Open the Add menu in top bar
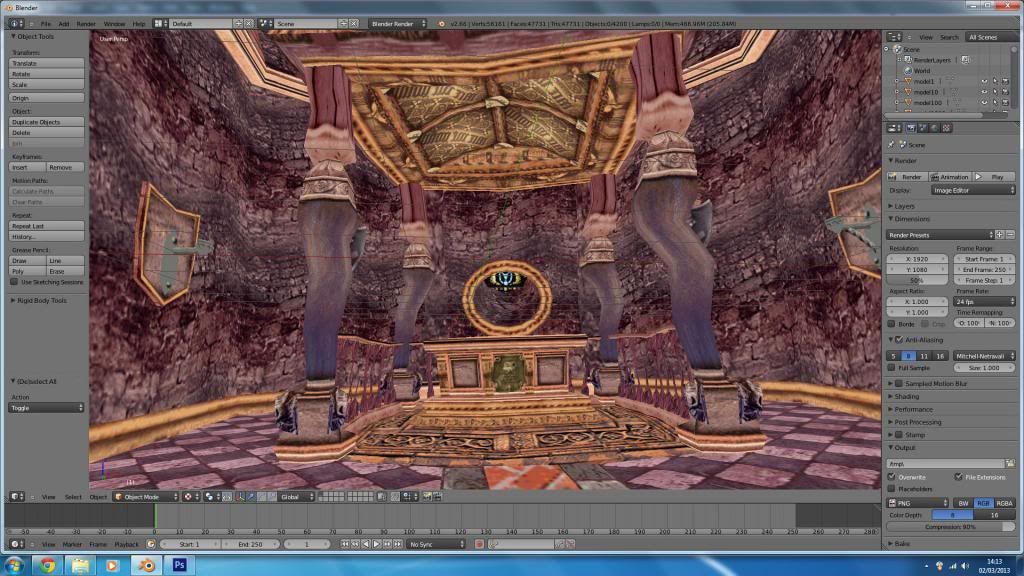1024x576 pixels. (x=63, y=24)
